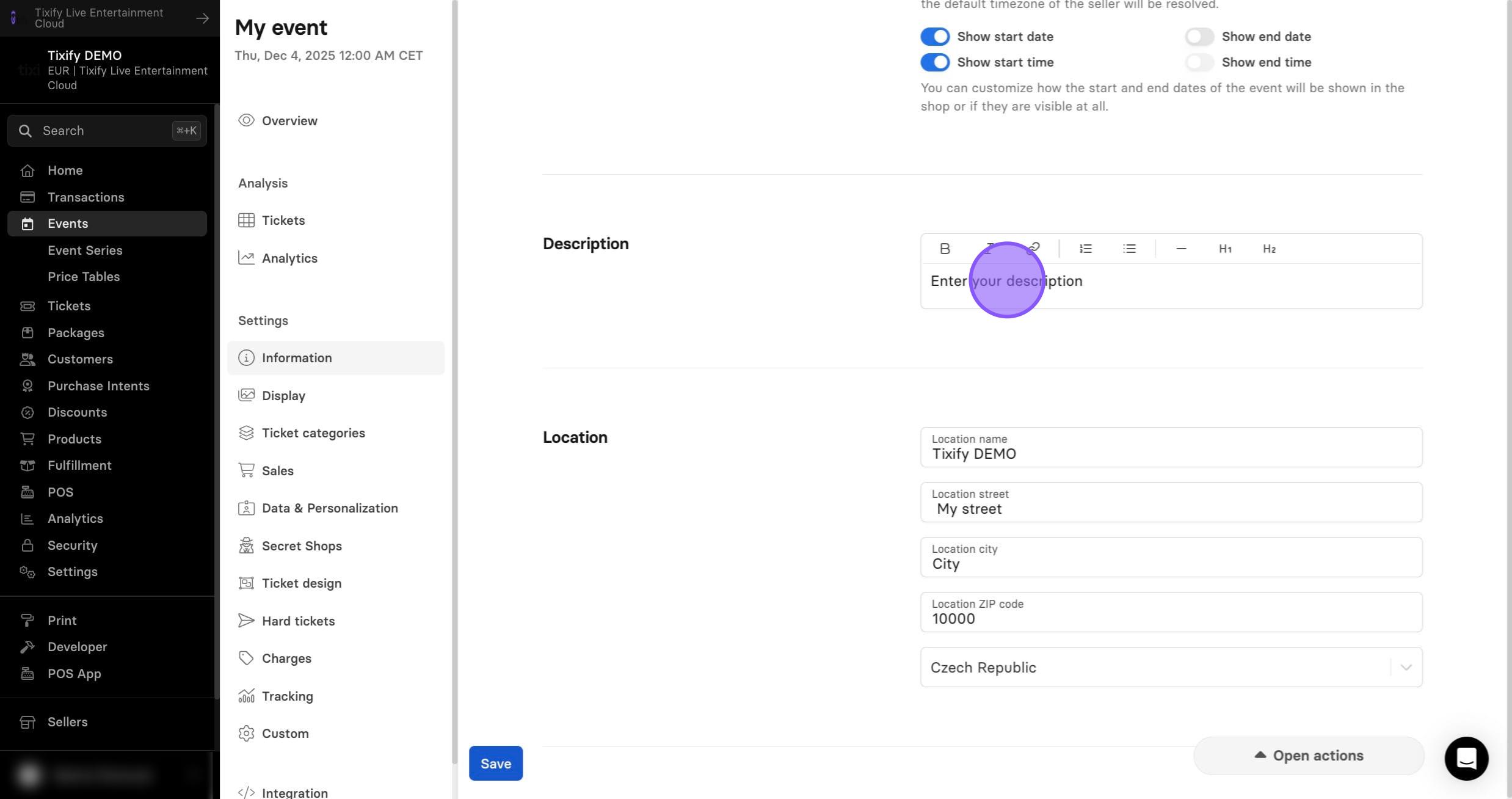Apply H1 heading style
1512x799 pixels.
[x=1225, y=249]
